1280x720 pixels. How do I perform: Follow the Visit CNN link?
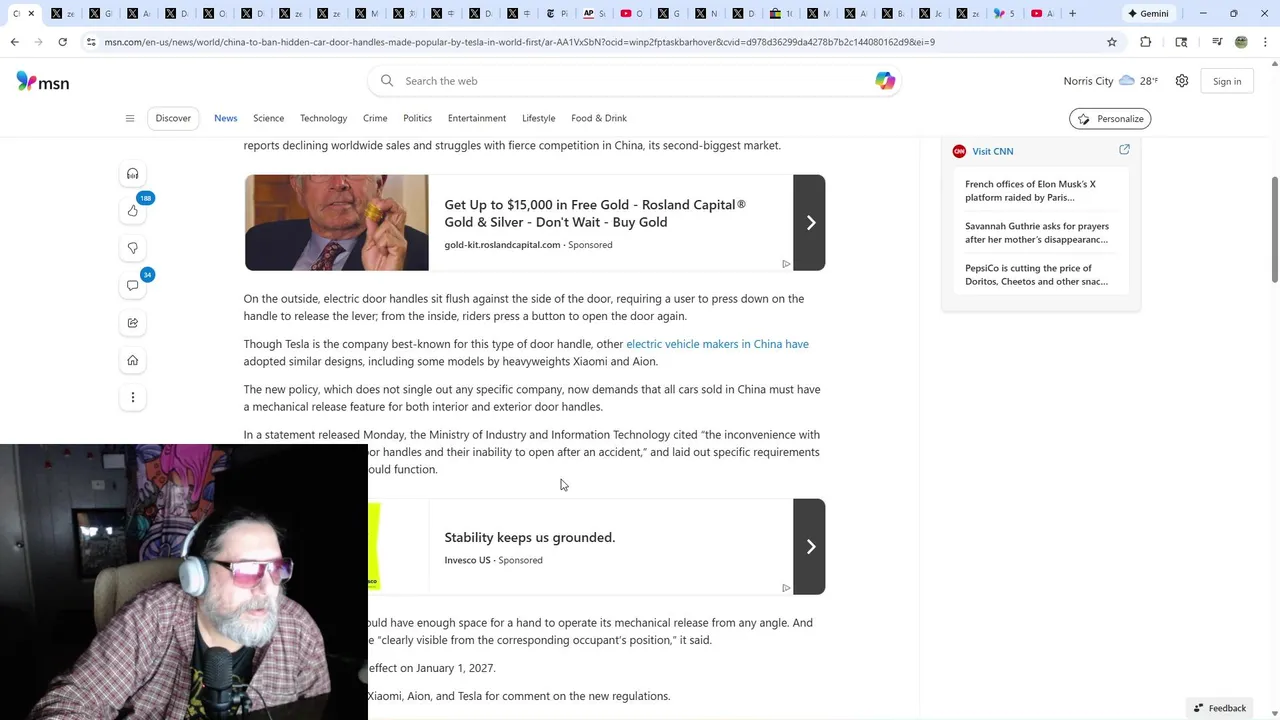[x=993, y=151]
